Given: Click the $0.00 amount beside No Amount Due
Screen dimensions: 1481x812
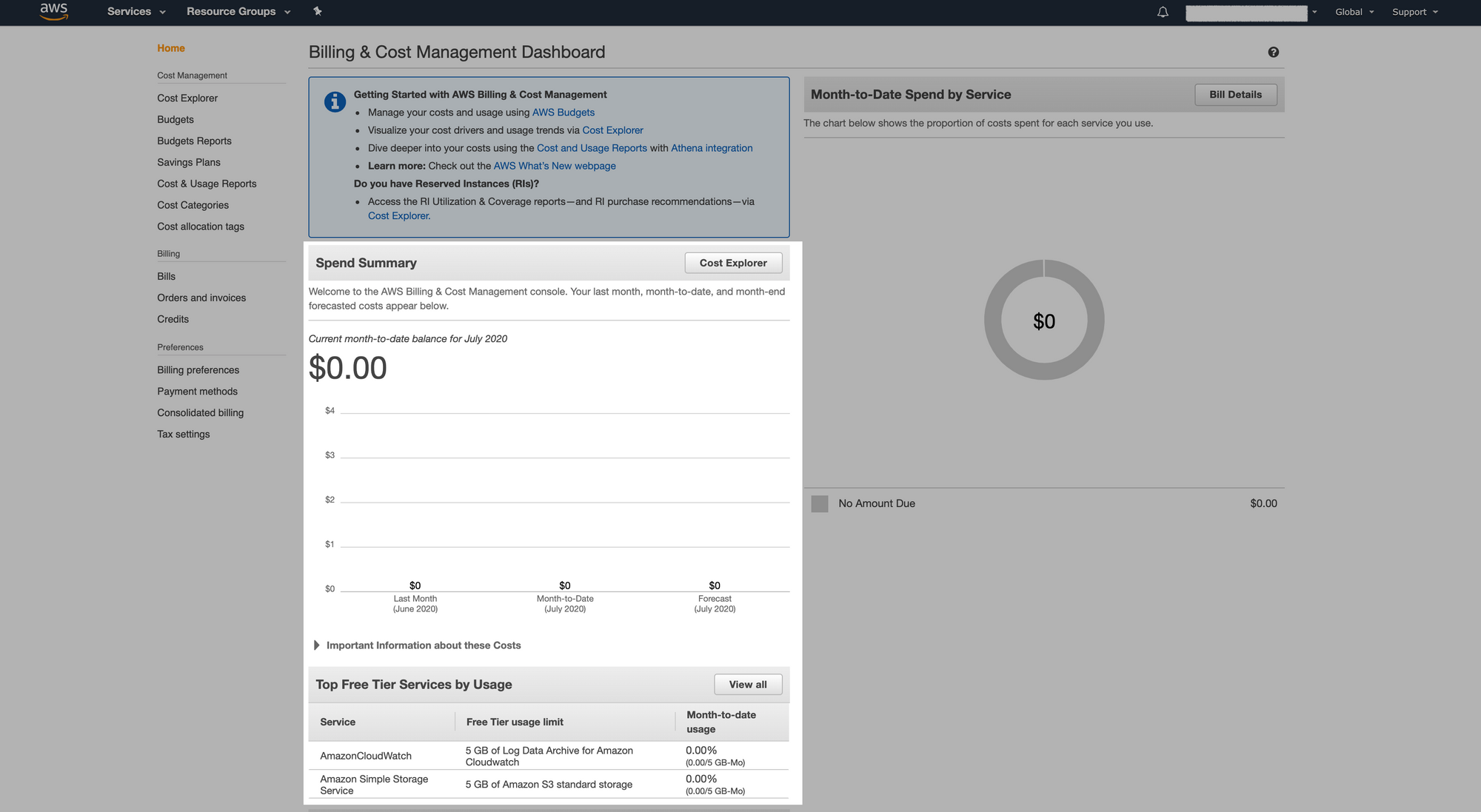Looking at the screenshot, I should pyautogui.click(x=1263, y=503).
